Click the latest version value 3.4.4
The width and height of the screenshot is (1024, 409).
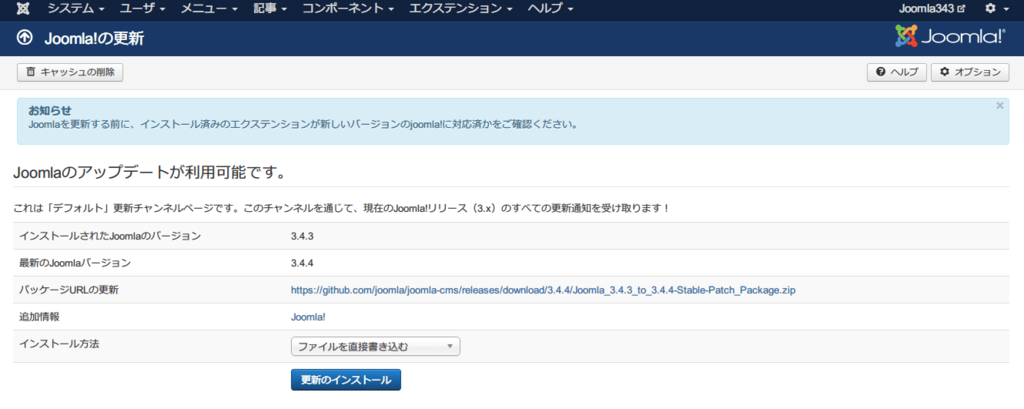pos(302,263)
